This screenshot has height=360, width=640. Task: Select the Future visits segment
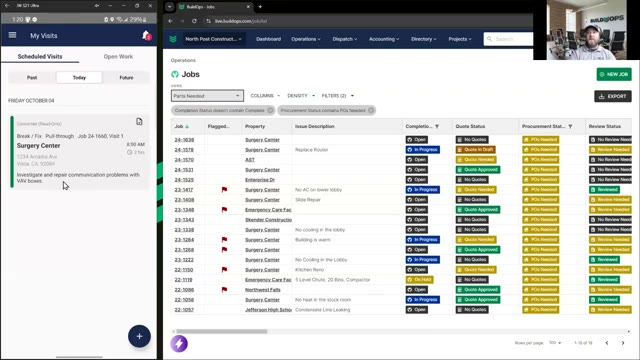(x=126, y=78)
